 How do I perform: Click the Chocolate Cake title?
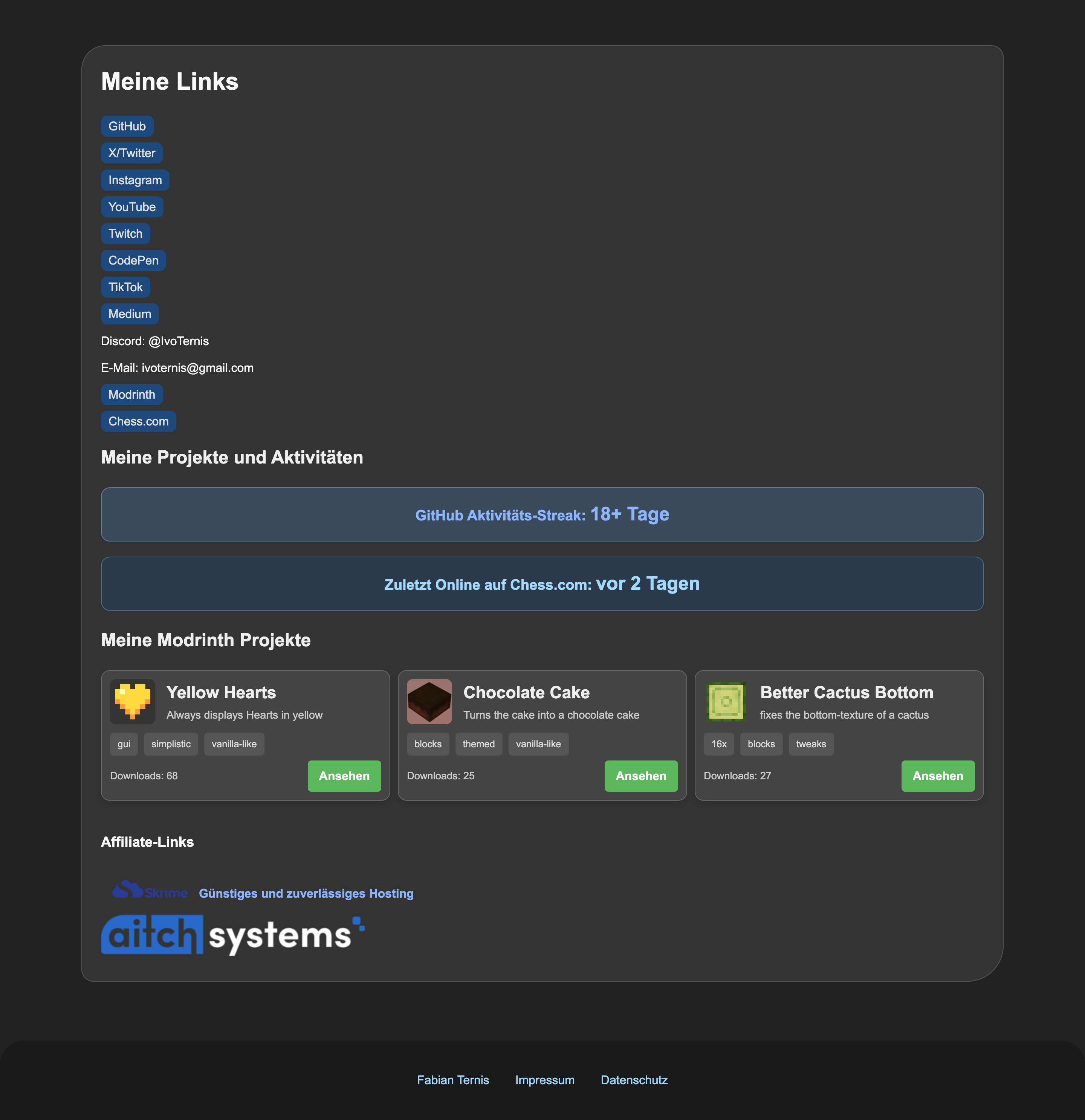coord(527,693)
